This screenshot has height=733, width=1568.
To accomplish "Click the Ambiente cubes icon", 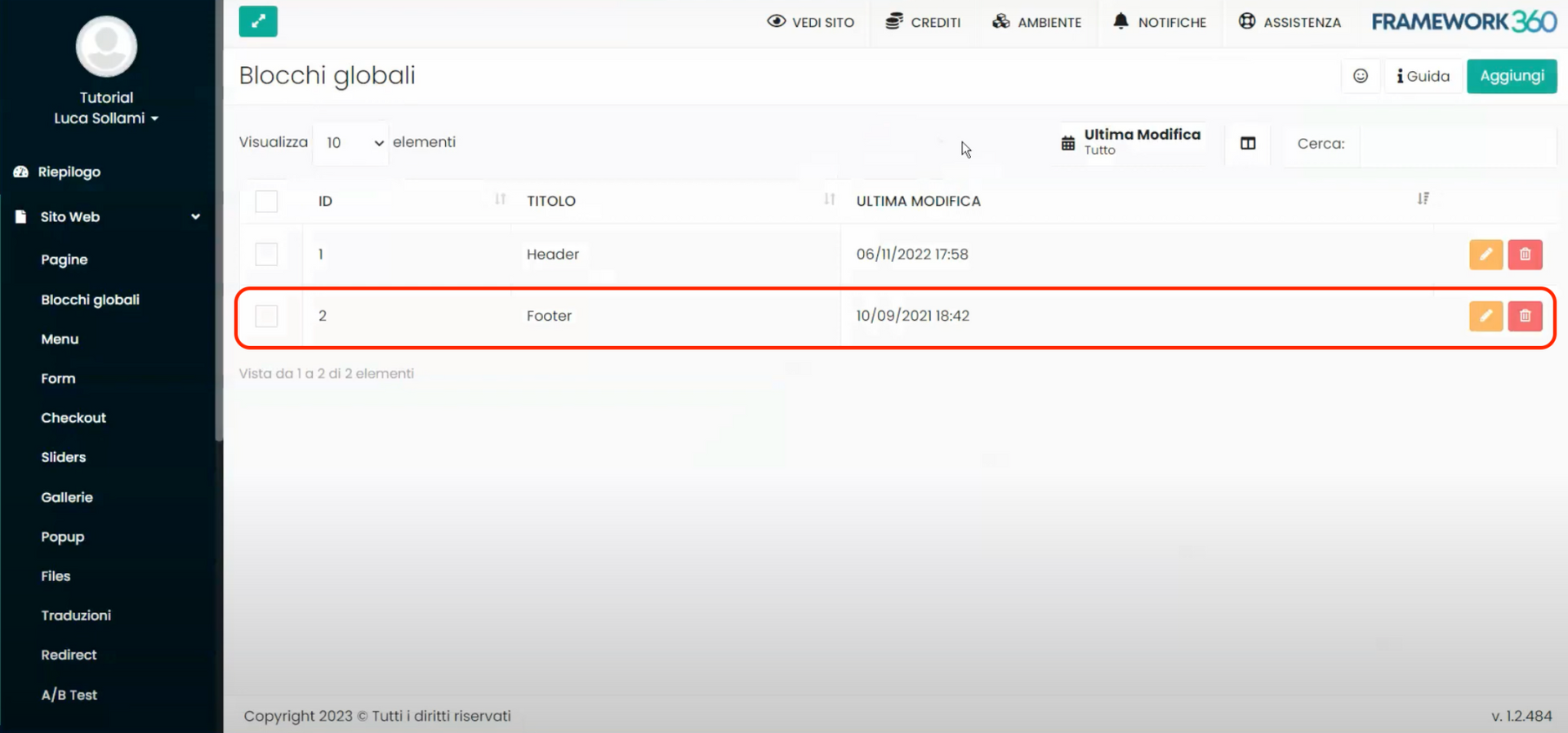I will [x=1000, y=21].
